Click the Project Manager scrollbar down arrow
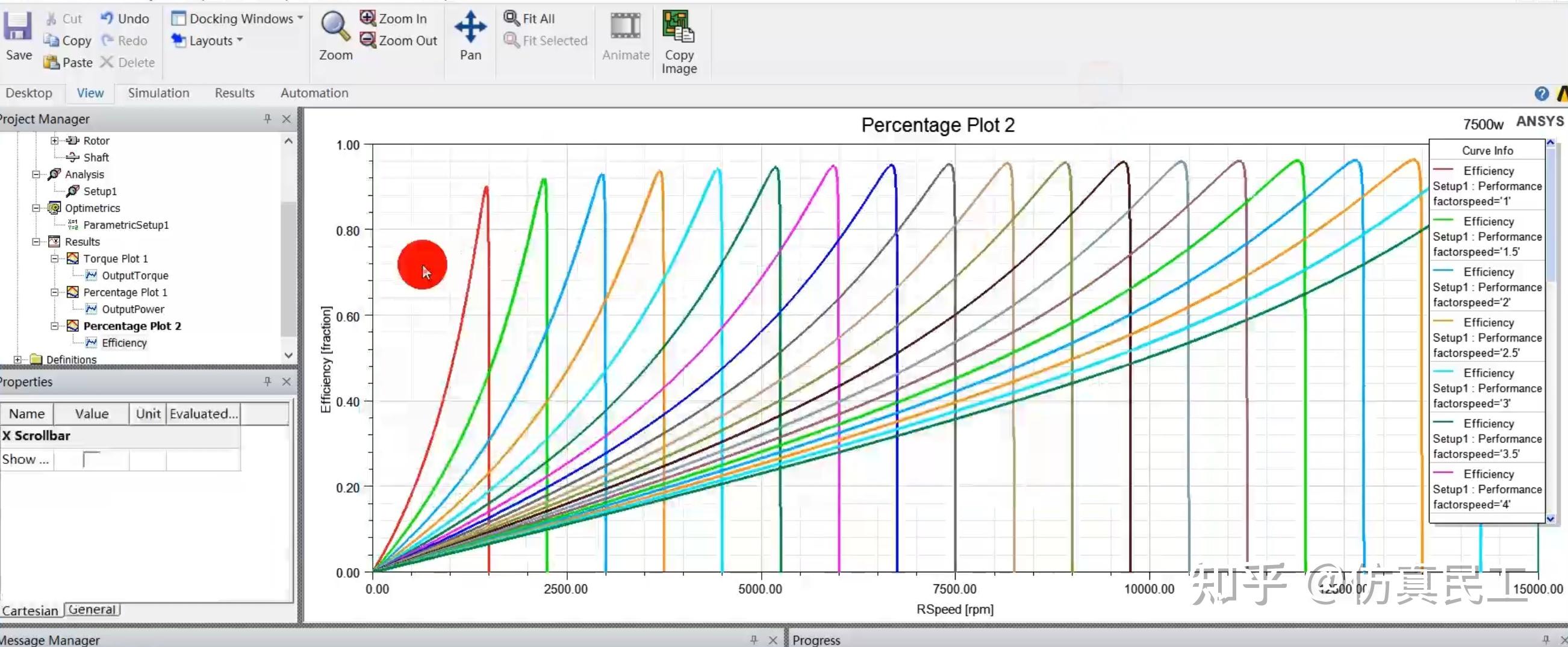 coord(288,355)
